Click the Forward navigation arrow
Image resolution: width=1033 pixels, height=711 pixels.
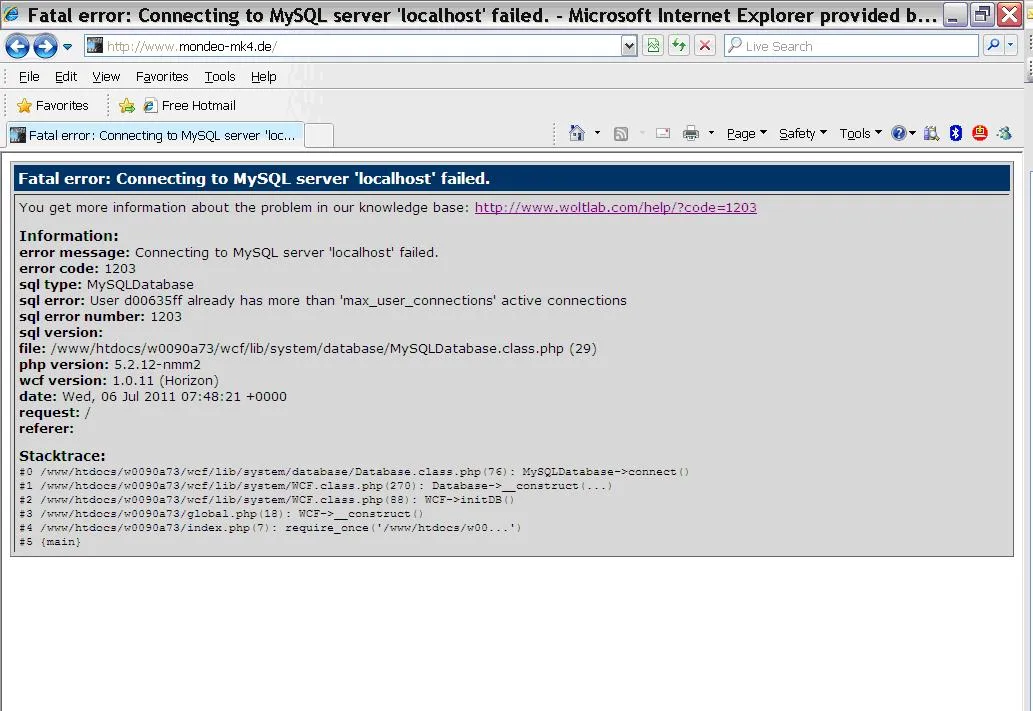pos(44,46)
